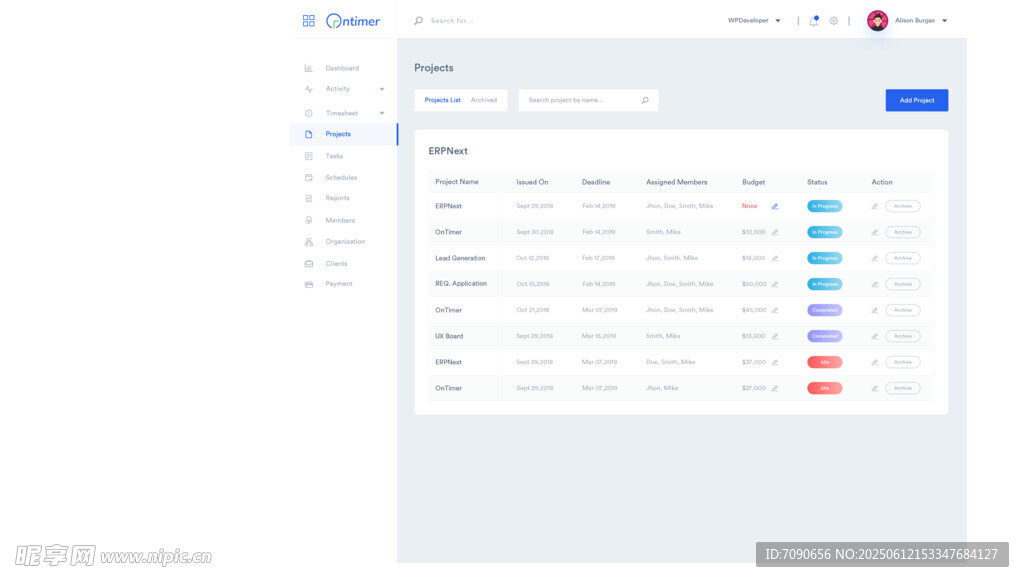Screen dimensions: 1024x582
Task: Click the Deadline column header
Action: click(596, 182)
